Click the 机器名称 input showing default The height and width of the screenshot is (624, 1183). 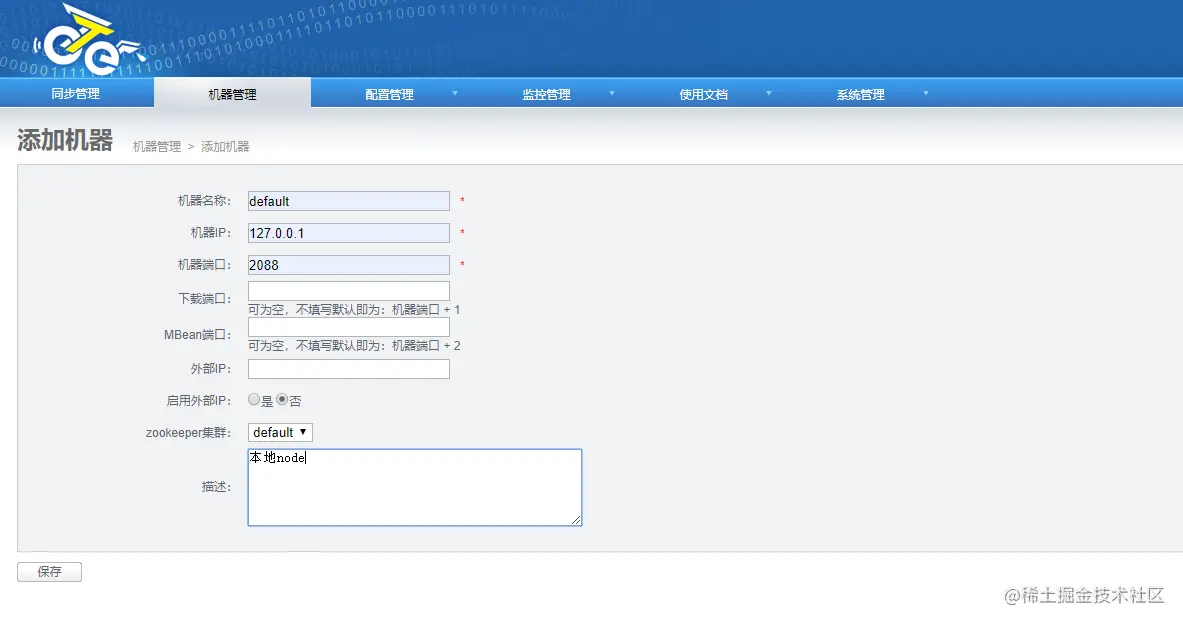click(348, 200)
